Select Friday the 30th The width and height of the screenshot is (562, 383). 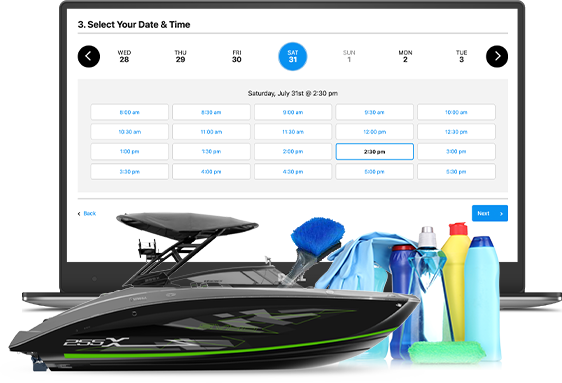237,56
